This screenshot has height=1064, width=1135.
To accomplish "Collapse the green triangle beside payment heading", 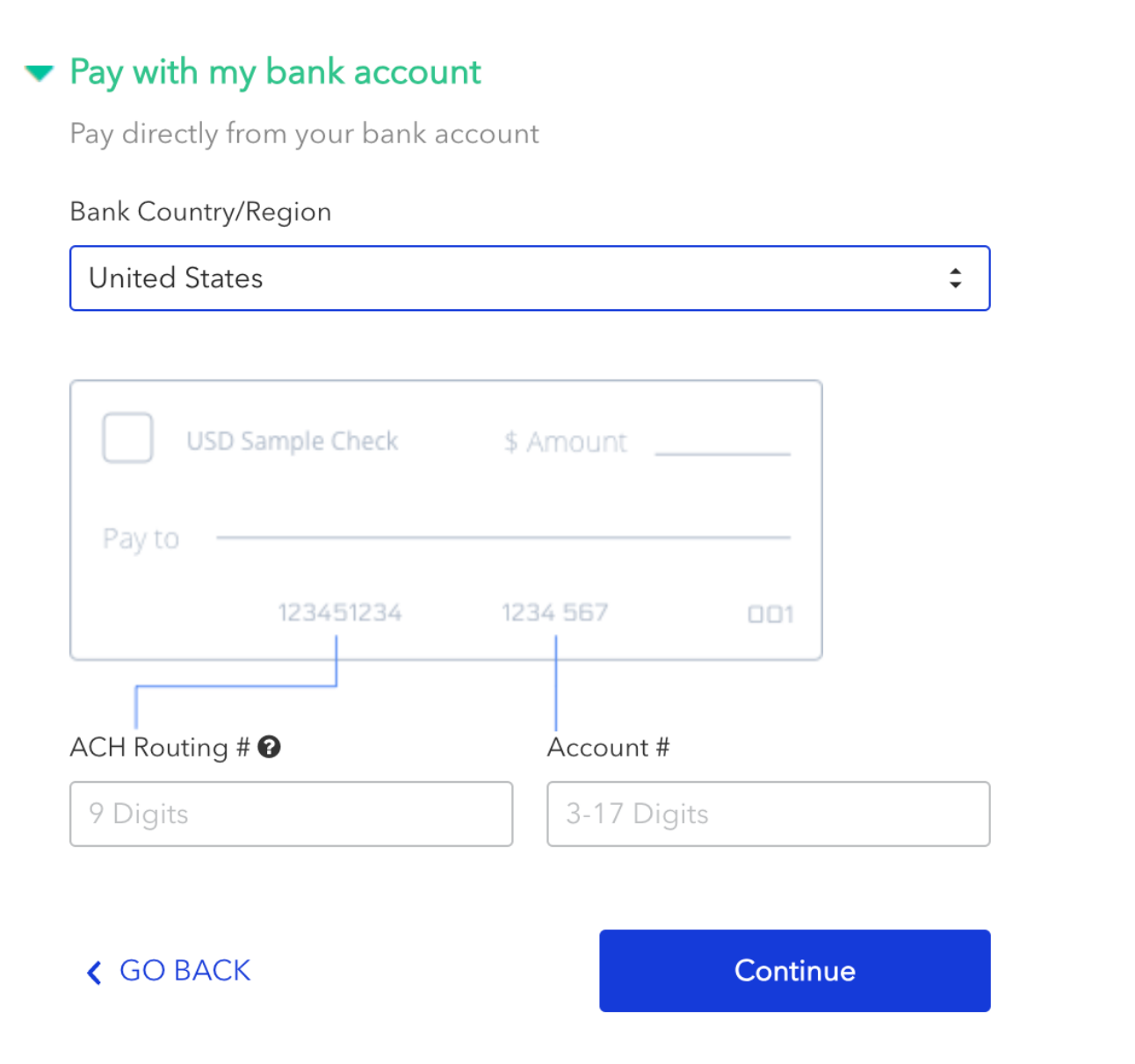I will tap(40, 72).
